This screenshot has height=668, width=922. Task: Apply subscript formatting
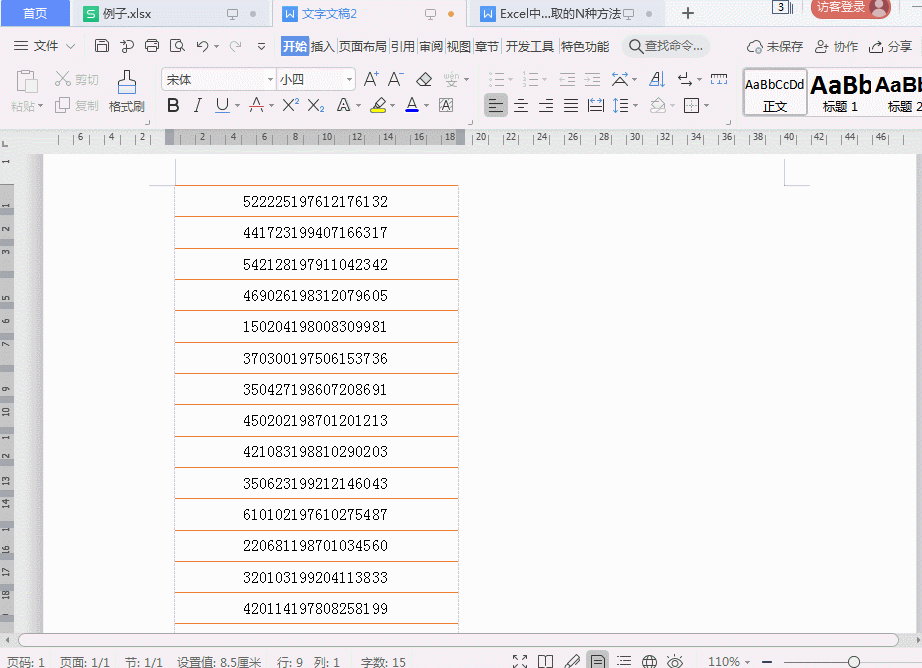click(316, 105)
